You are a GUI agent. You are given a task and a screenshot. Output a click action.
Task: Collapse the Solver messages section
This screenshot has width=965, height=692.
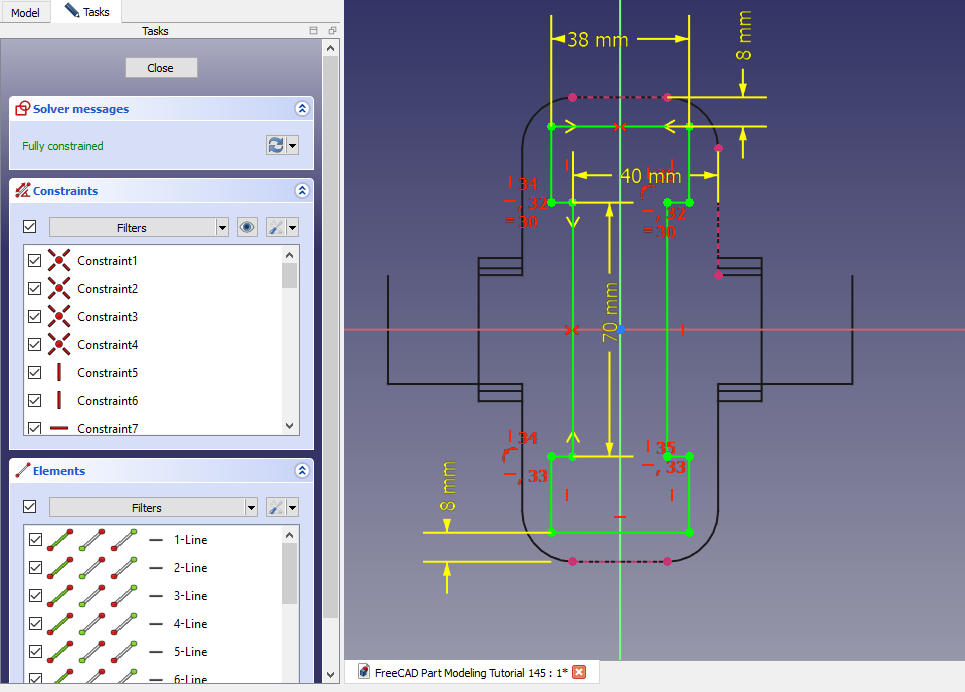pyautogui.click(x=301, y=109)
